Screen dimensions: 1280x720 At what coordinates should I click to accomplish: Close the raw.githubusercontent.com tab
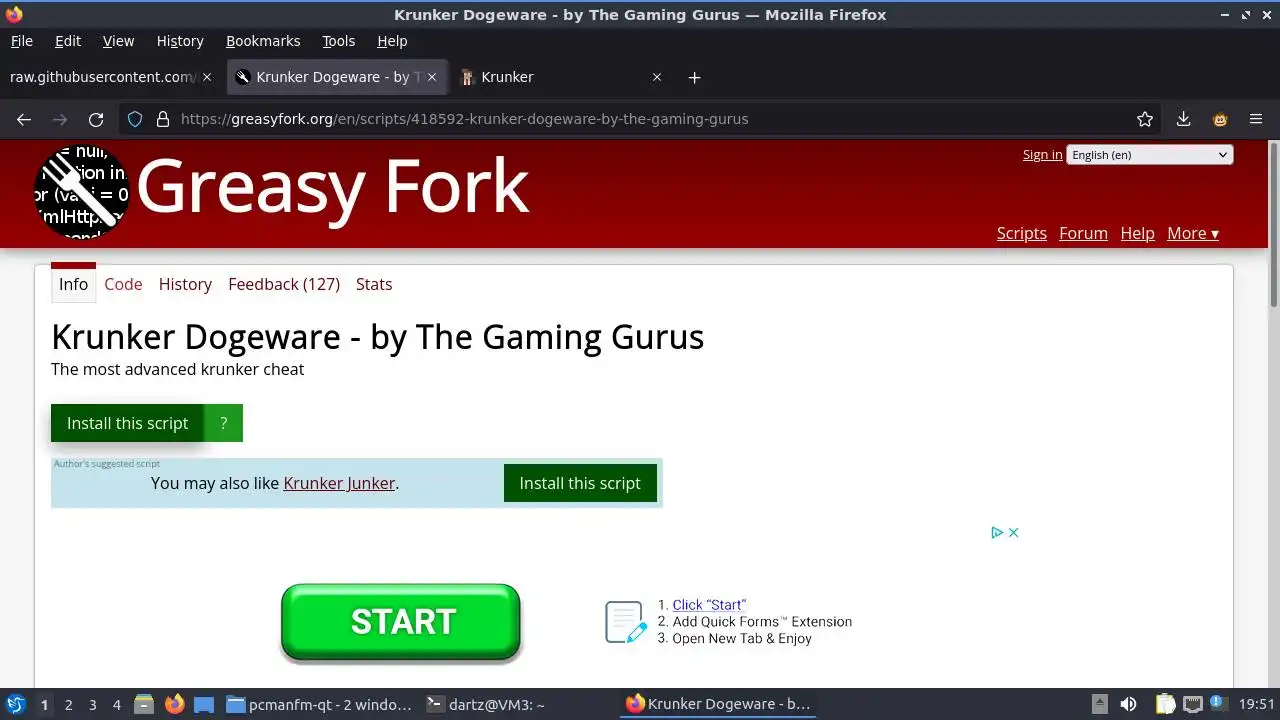point(207,77)
